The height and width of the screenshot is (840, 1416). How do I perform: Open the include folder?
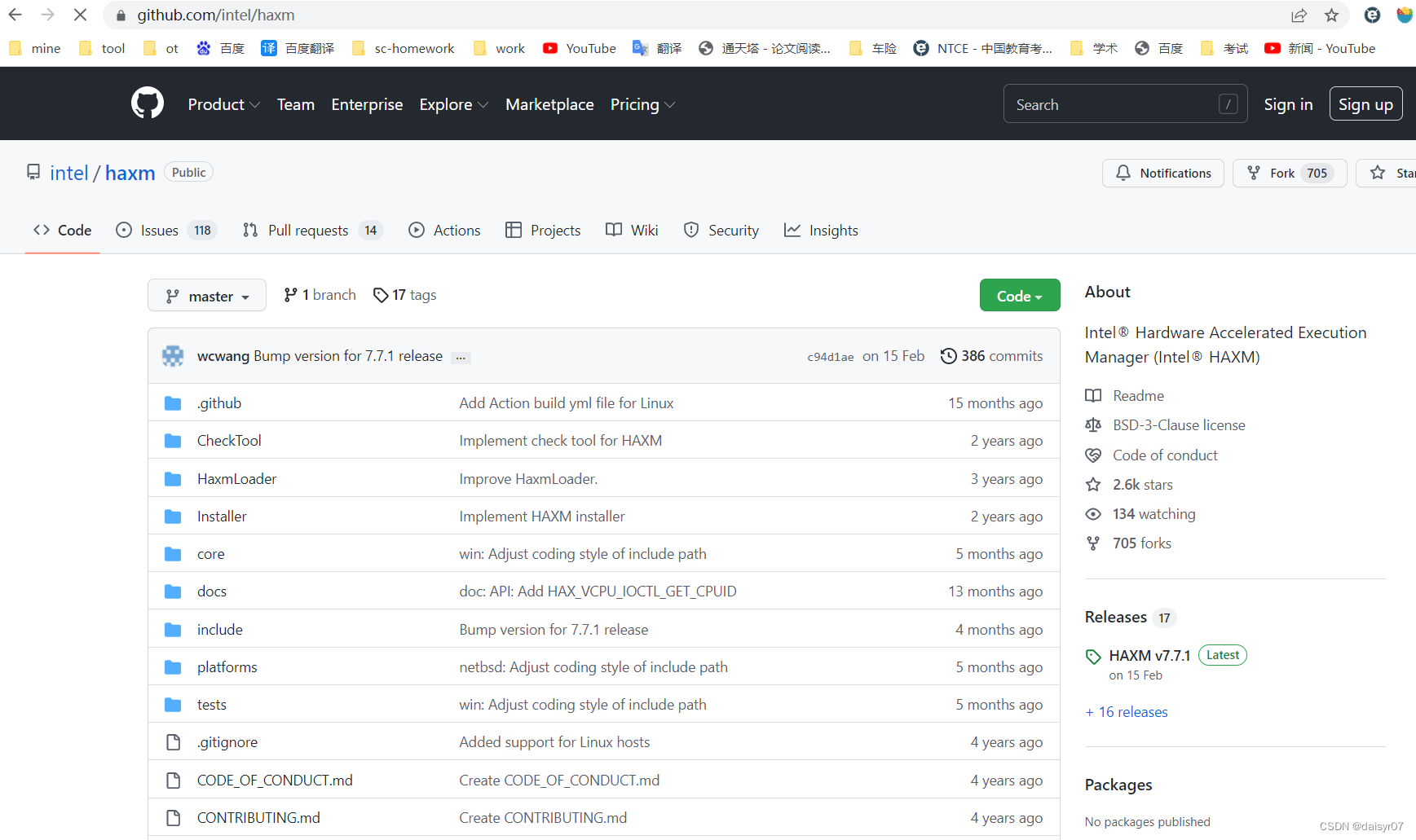219,629
